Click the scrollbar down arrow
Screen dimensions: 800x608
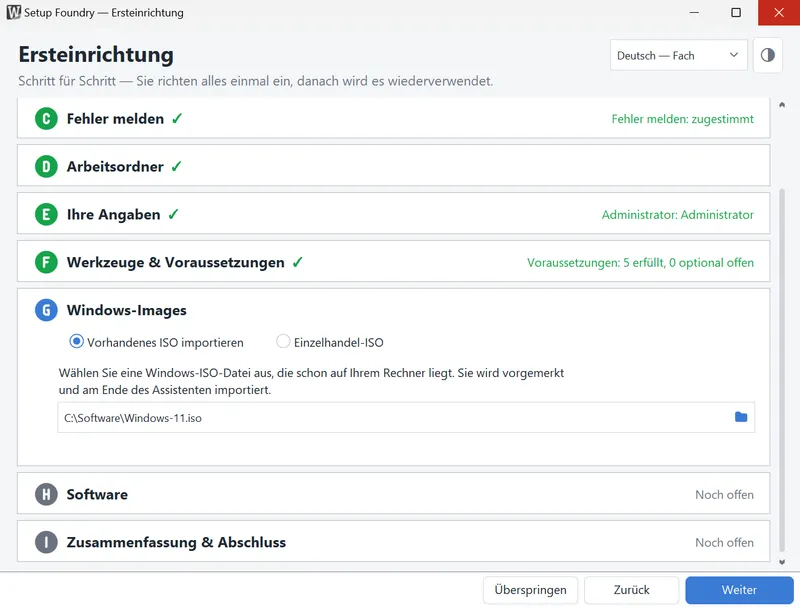point(782,562)
